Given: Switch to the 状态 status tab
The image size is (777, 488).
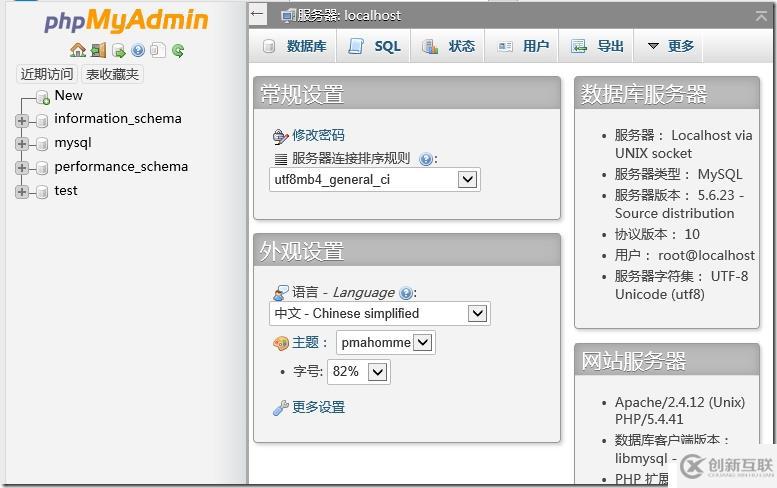Looking at the screenshot, I should (x=448, y=46).
